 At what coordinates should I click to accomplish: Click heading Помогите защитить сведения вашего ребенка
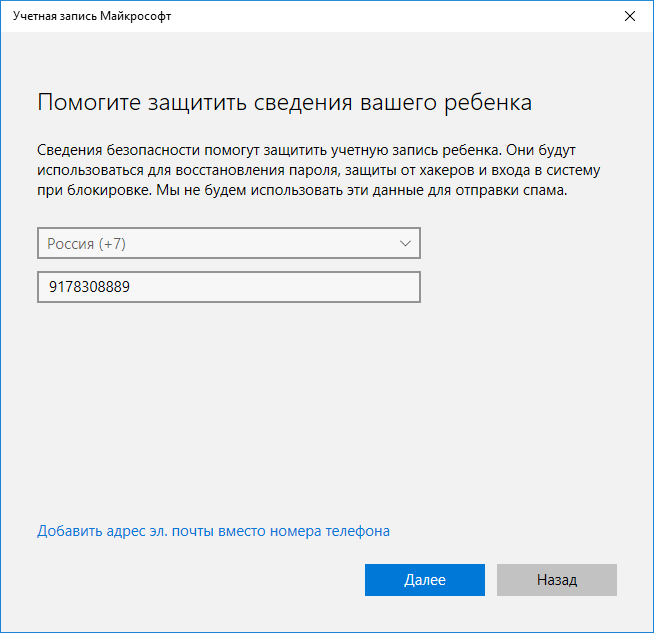coord(284,102)
